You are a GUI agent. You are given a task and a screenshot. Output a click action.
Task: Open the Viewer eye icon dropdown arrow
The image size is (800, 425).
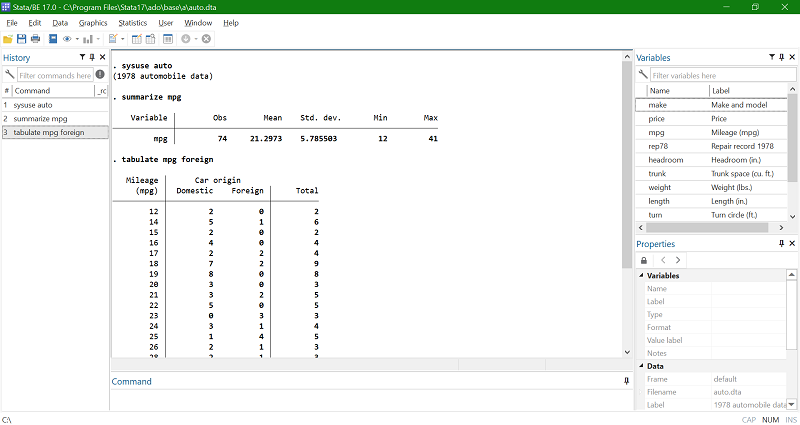[x=78, y=39]
